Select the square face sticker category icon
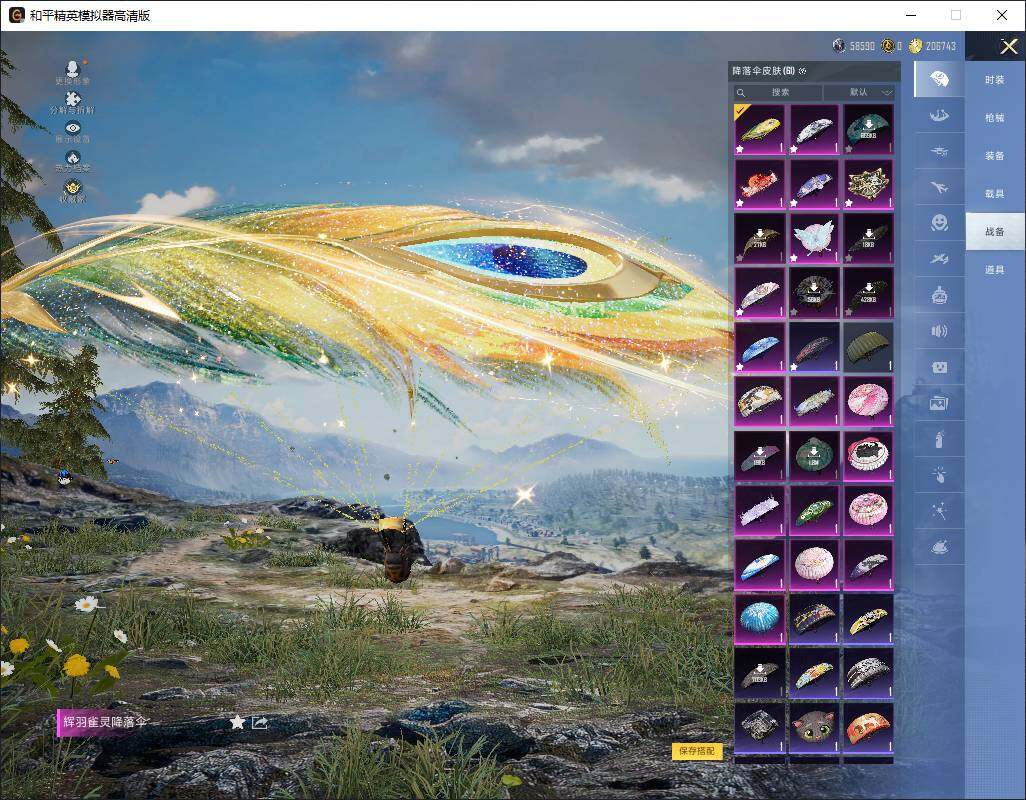This screenshot has width=1026, height=800. pos(939,367)
